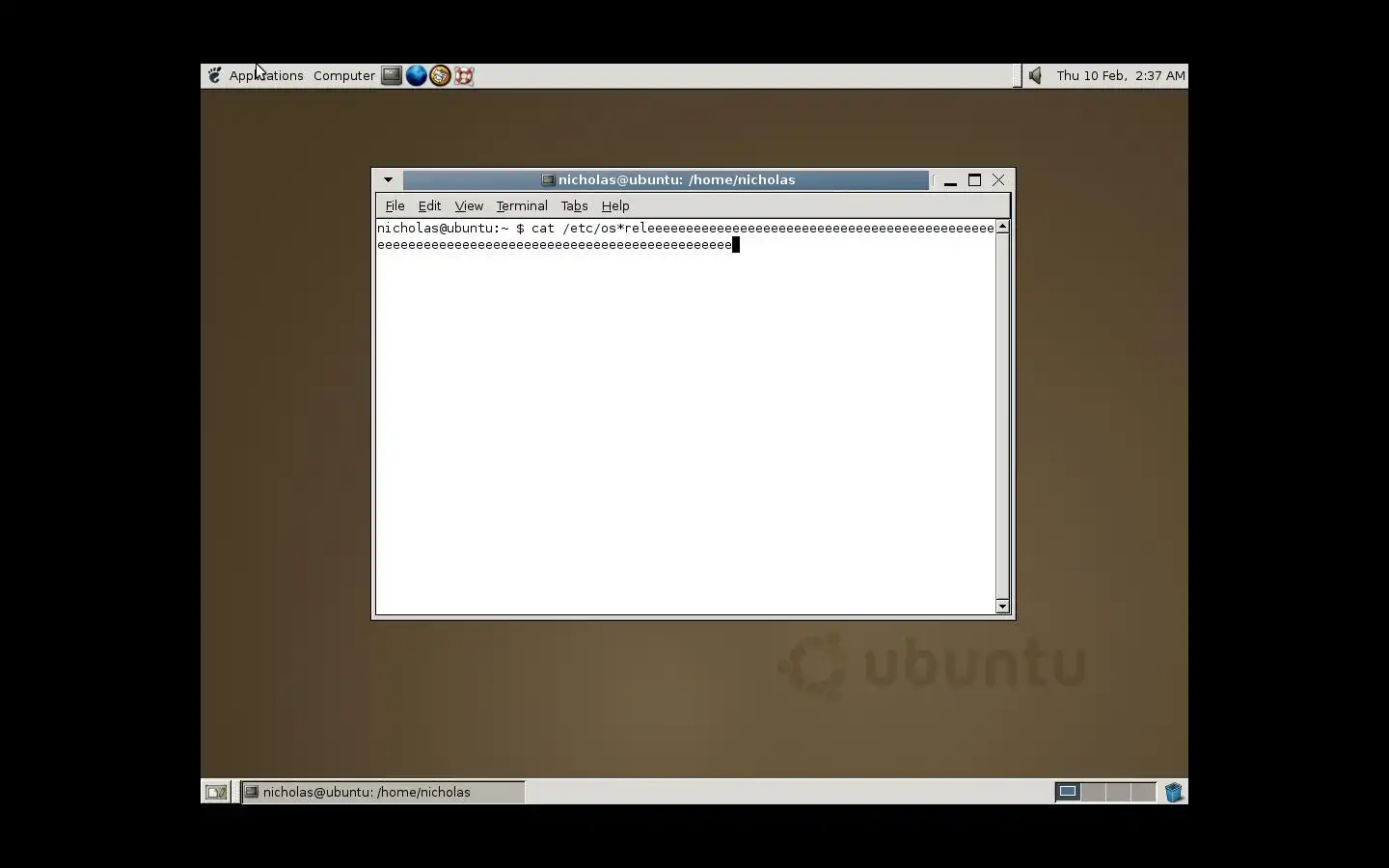Image resolution: width=1389 pixels, height=868 pixels.
Task: Minimize the terminal window
Action: [950, 180]
